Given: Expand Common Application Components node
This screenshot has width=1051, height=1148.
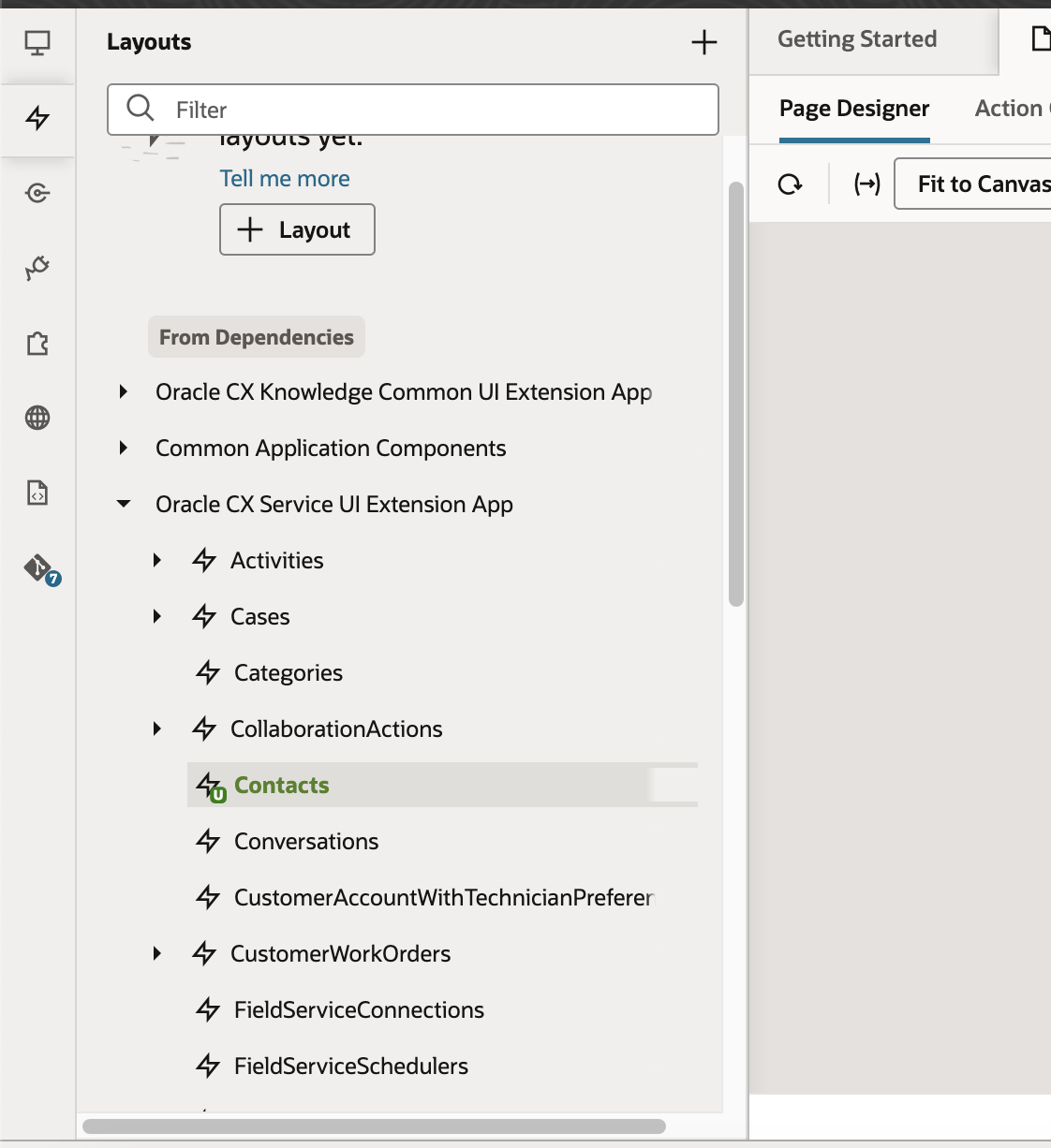Looking at the screenshot, I should click(124, 448).
